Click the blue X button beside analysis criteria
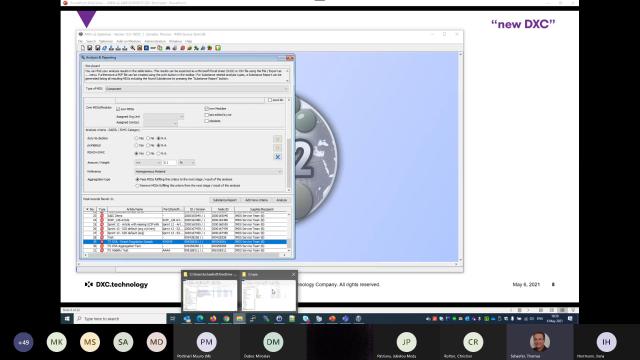 click(x=278, y=157)
